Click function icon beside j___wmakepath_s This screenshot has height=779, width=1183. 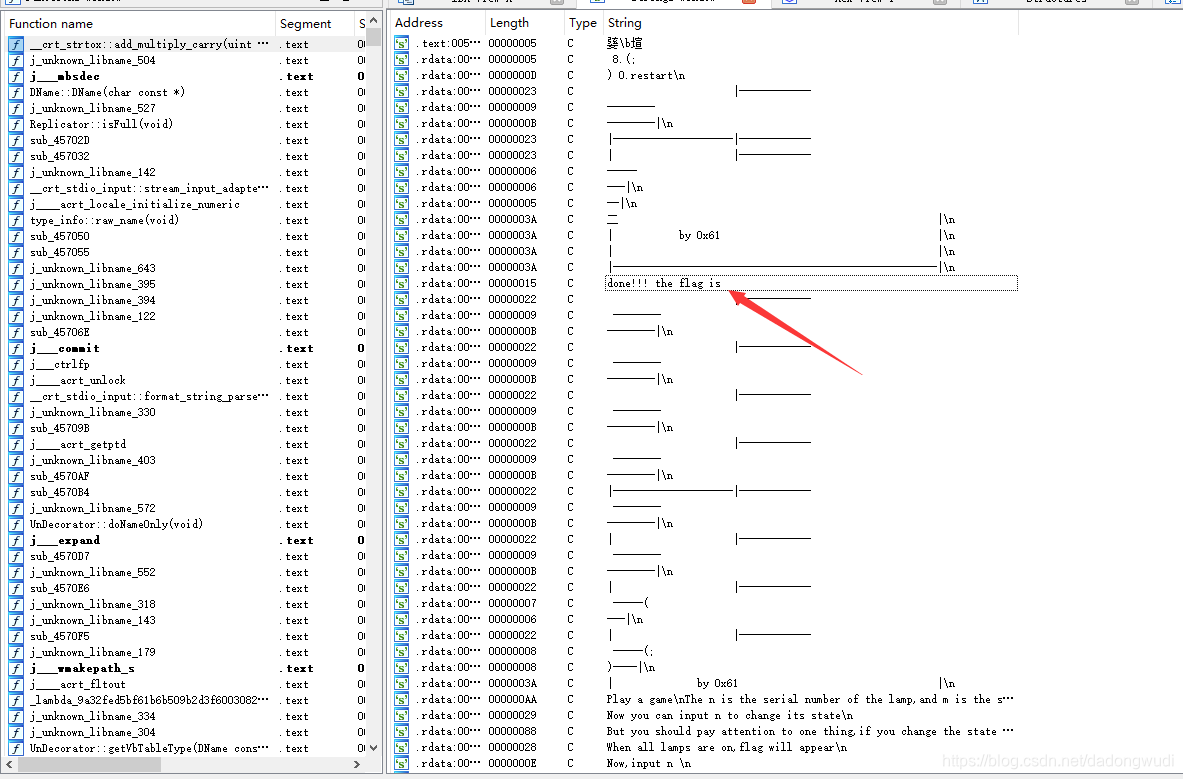[16, 669]
